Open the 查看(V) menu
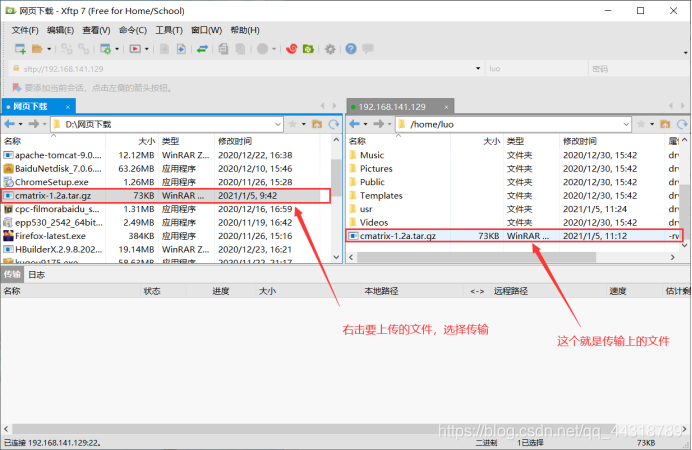Image resolution: width=692 pixels, height=450 pixels. (x=96, y=30)
